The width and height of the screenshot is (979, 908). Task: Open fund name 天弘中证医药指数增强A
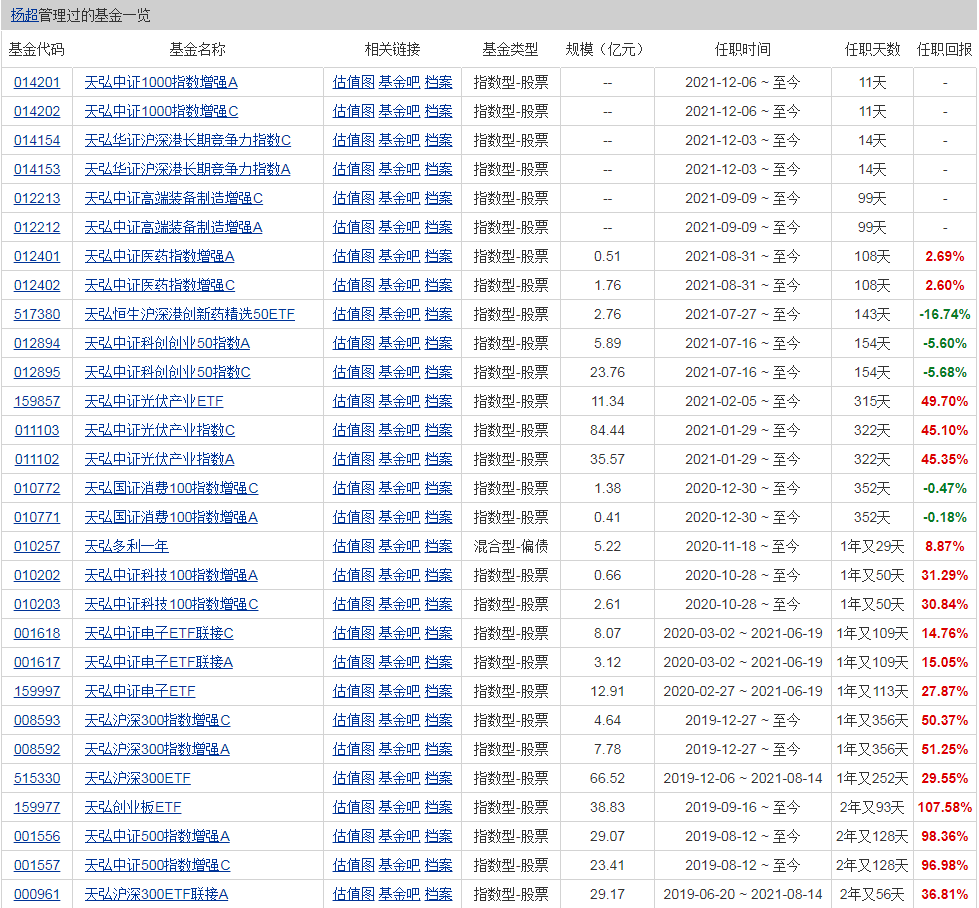pos(159,256)
